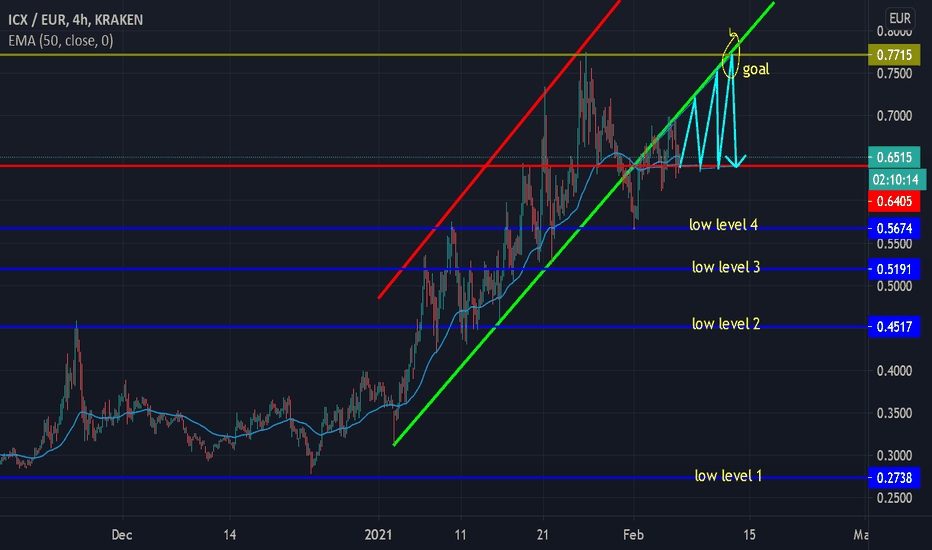Click the 0.3500 price axis tick
The image size is (932, 550).
coord(894,413)
